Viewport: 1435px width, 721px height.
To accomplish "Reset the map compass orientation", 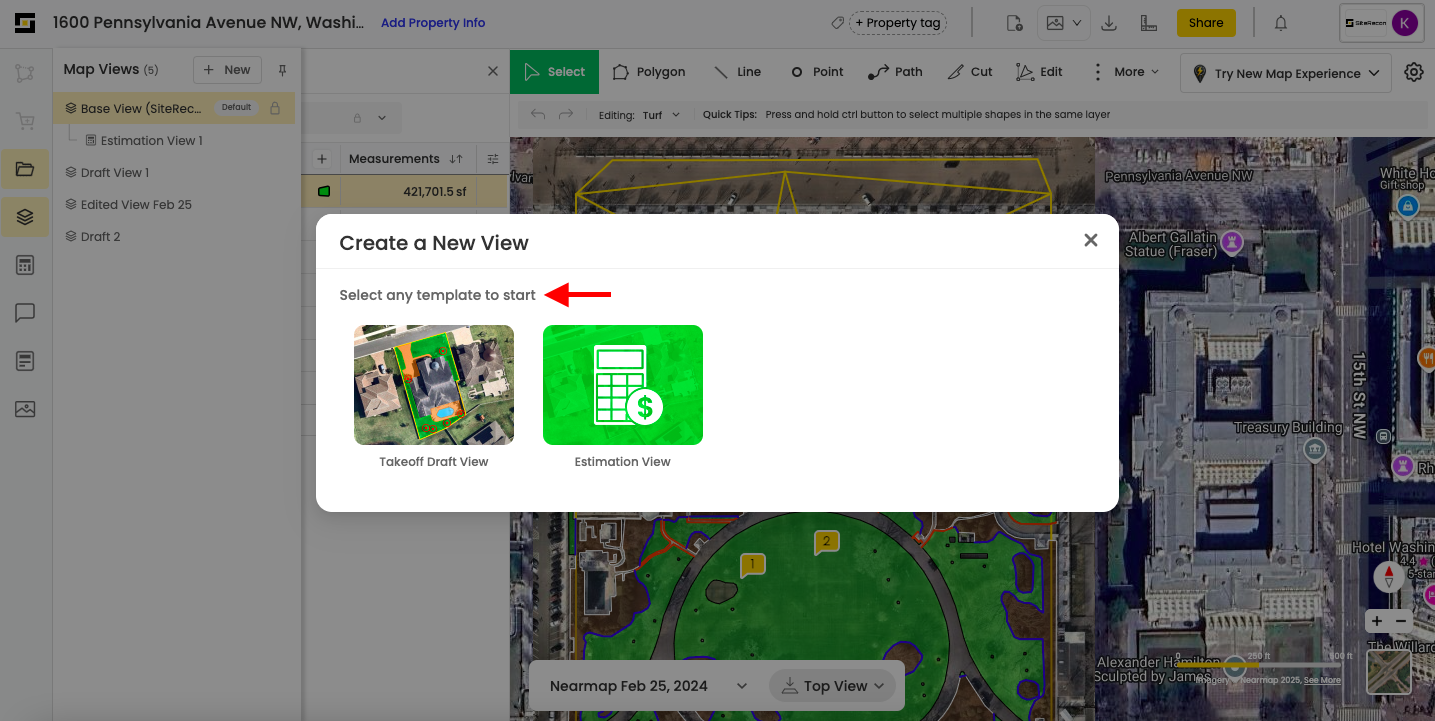I will 1389,577.
